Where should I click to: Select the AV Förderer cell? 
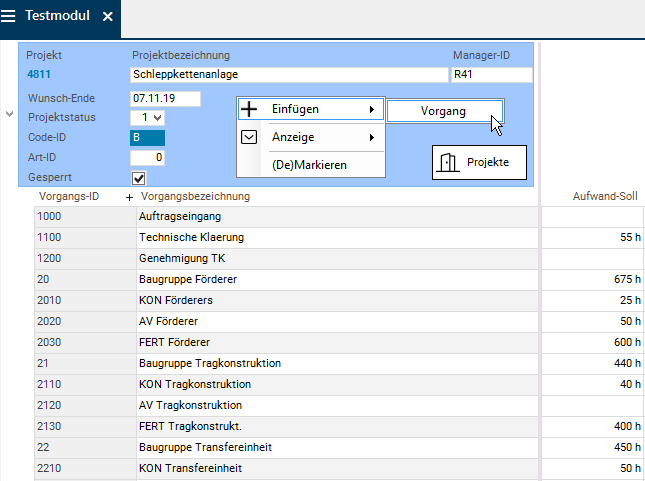337,321
